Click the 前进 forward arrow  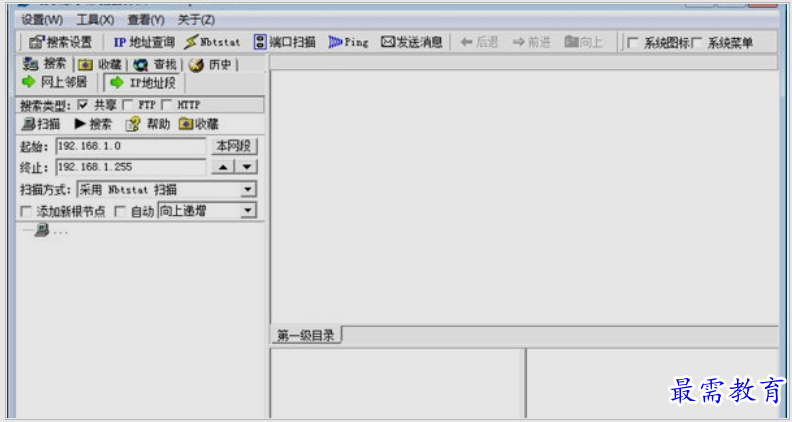pos(531,42)
